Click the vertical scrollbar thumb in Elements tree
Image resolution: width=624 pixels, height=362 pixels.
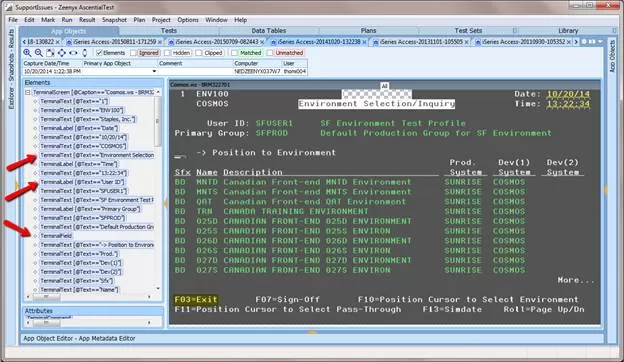point(158,121)
